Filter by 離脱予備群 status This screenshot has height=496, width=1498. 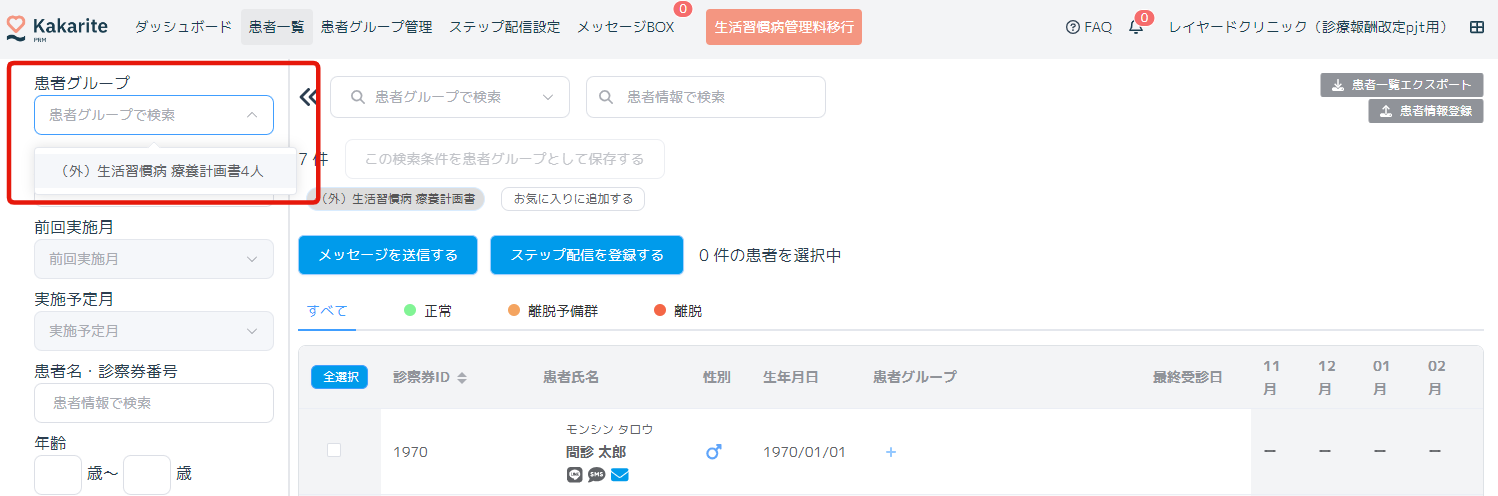(552, 311)
